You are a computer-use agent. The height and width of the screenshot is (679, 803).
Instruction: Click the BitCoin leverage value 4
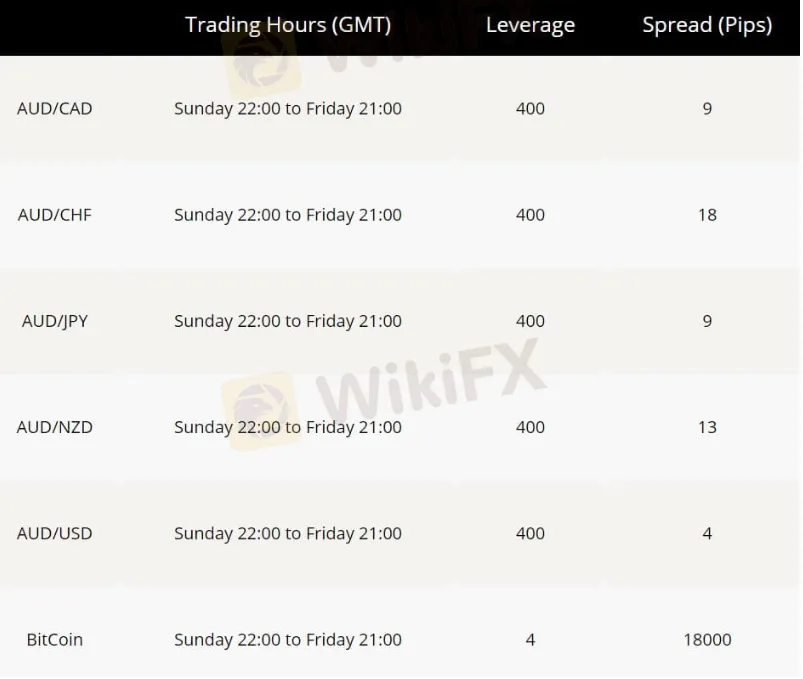[530, 639]
